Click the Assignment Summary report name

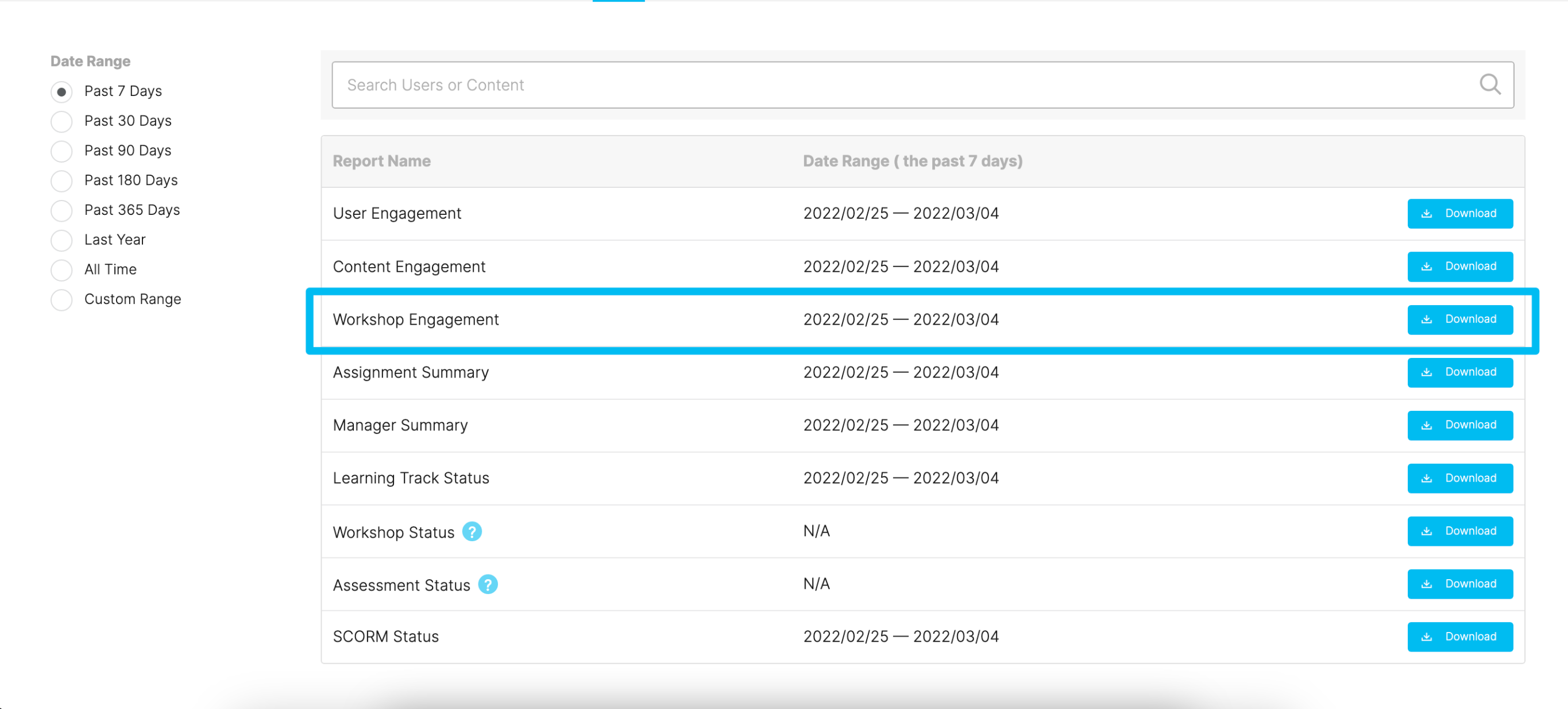click(411, 372)
